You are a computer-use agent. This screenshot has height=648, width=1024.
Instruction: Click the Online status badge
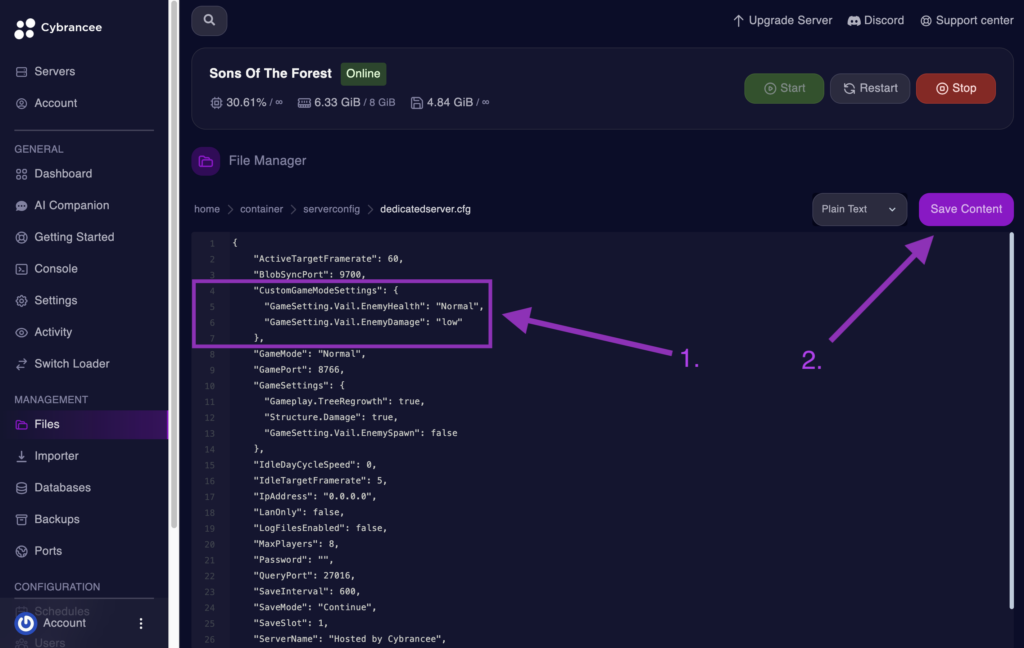tap(363, 74)
